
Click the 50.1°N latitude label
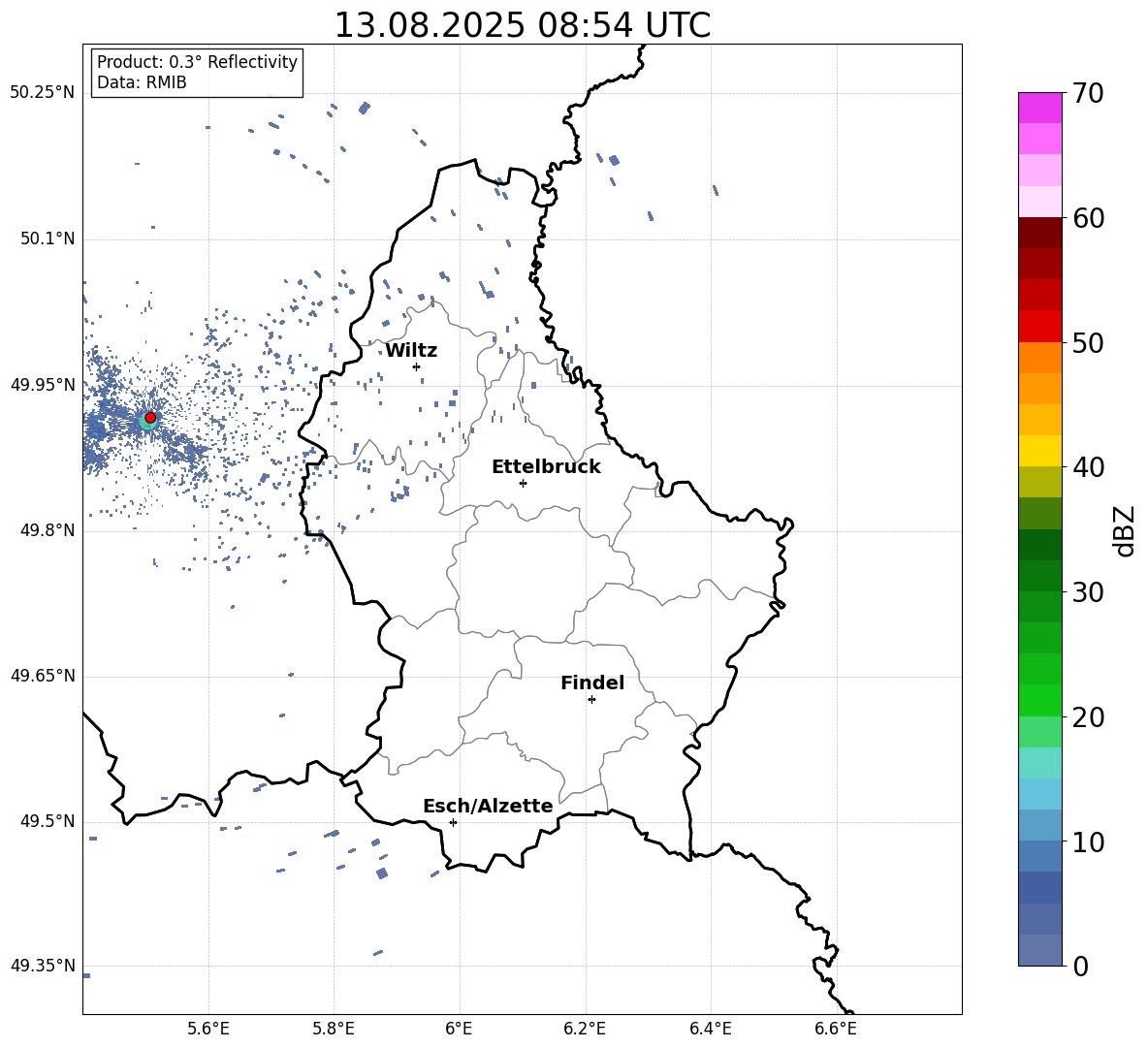coord(48,238)
